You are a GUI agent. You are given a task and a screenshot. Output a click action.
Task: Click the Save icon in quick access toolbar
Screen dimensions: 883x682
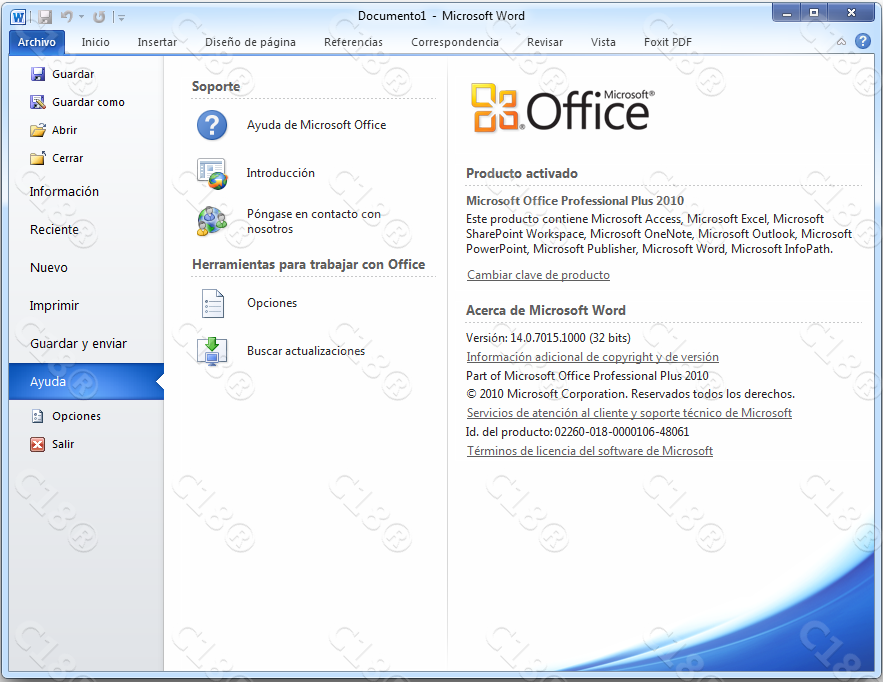tap(45, 17)
